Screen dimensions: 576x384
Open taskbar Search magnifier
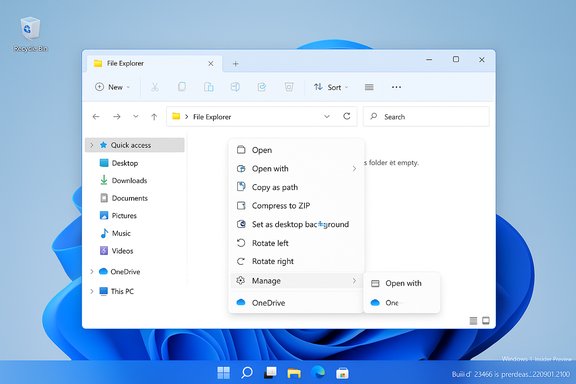coord(247,373)
